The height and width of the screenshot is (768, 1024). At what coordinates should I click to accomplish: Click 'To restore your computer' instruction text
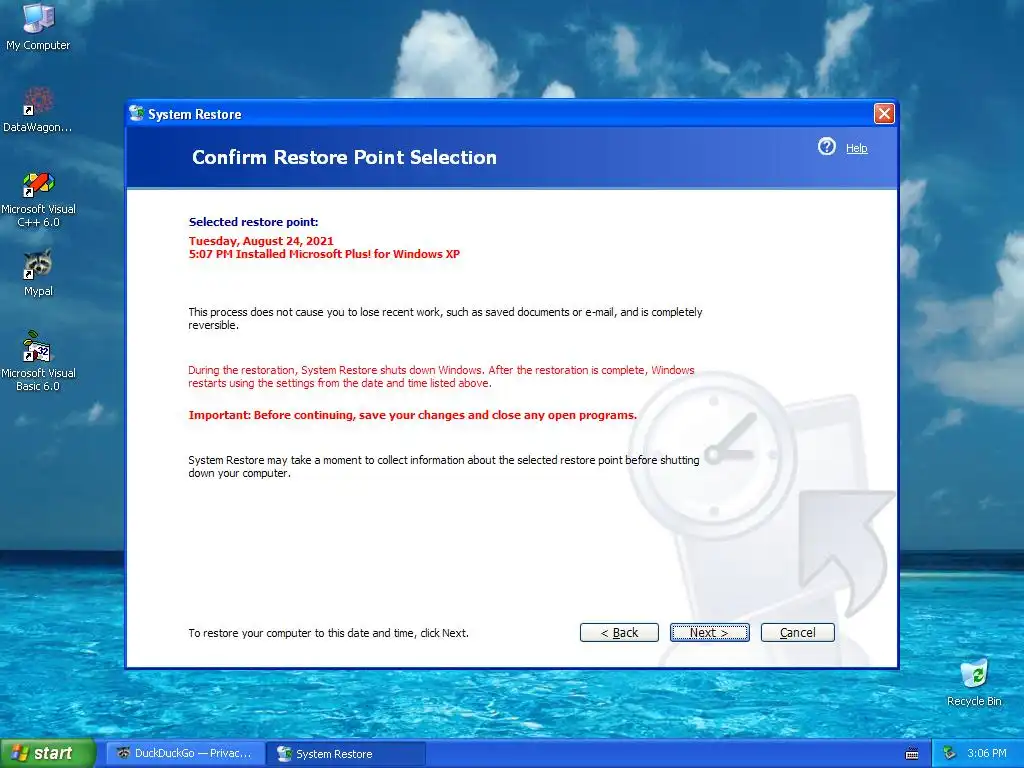[328, 633]
